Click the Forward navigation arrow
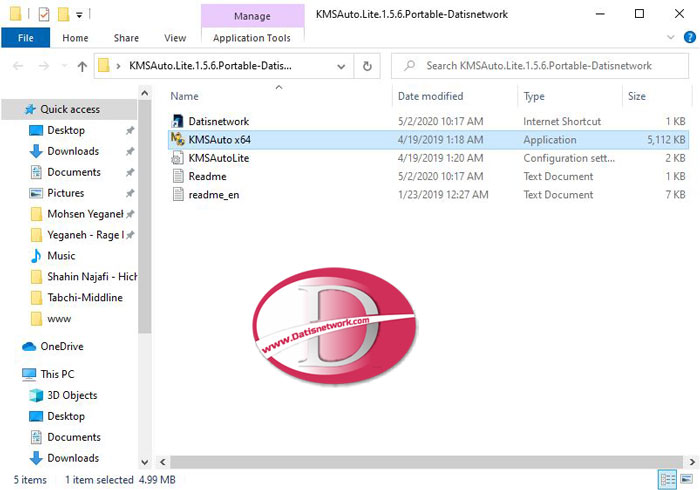Screen dimensions: 700x490 43,66
